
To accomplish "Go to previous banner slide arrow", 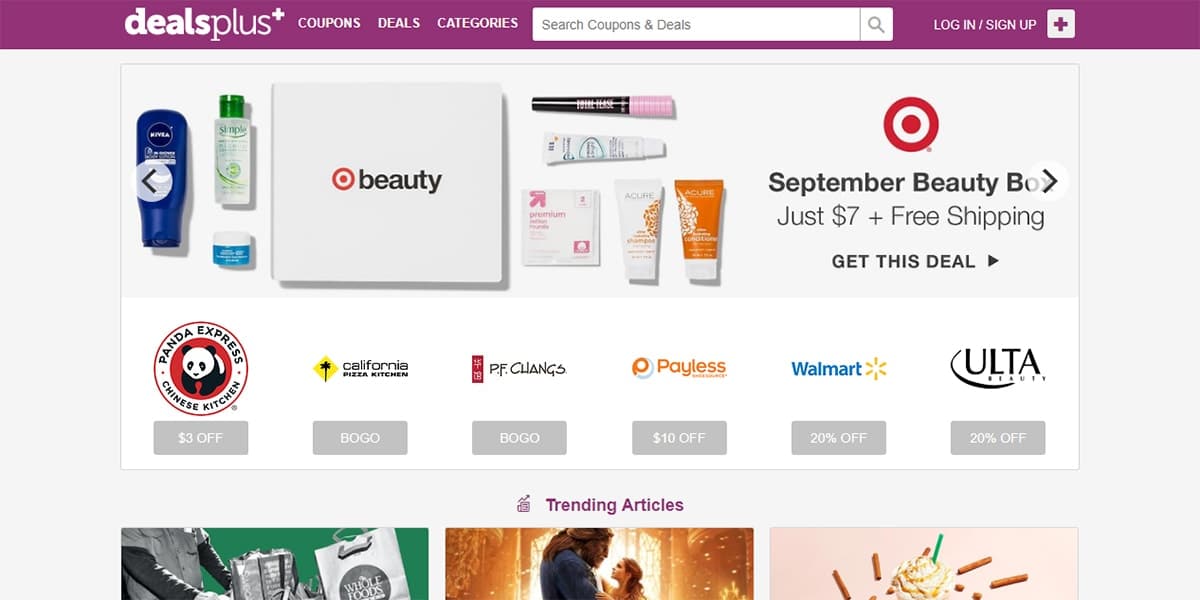I will pyautogui.click(x=152, y=181).
